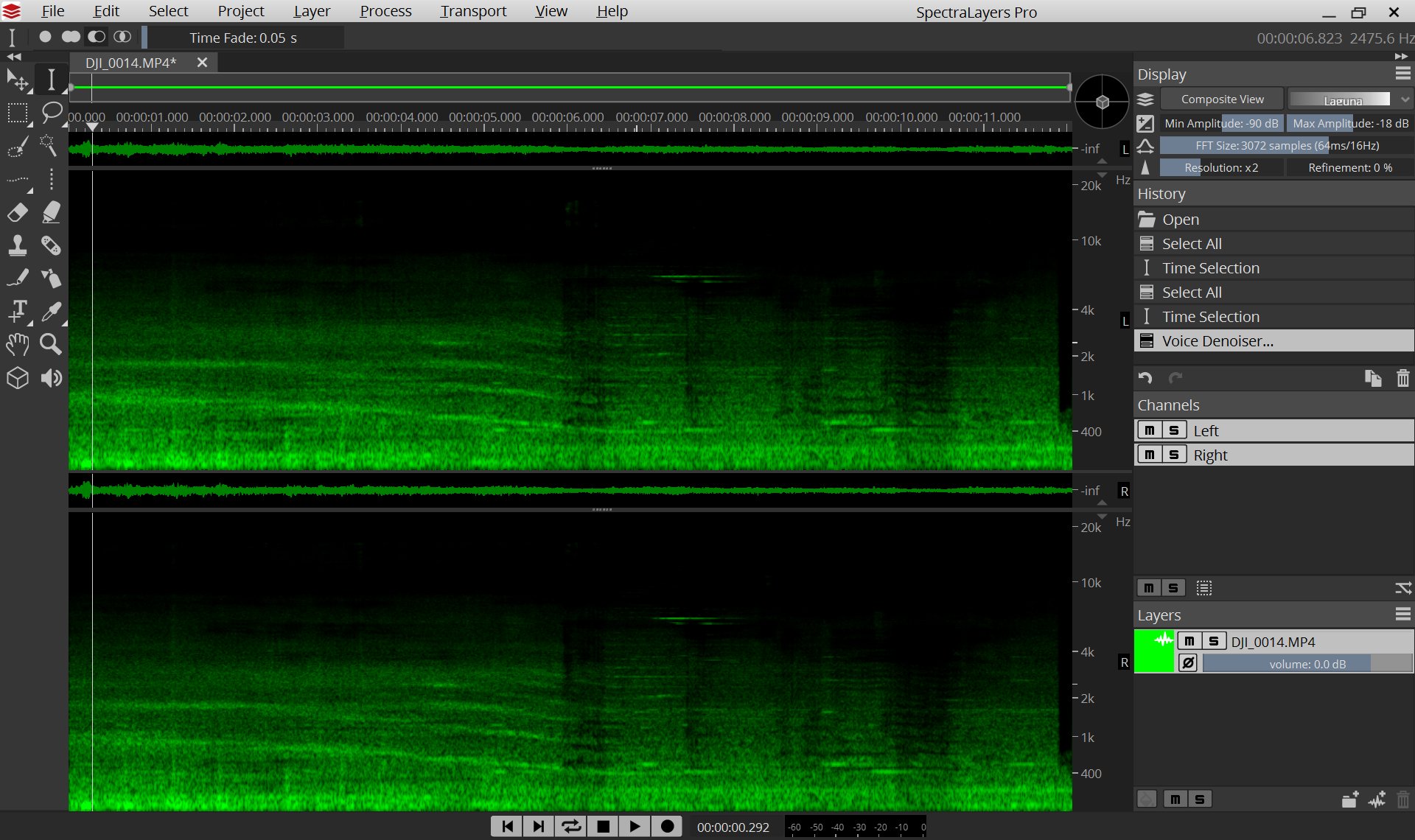Screen dimensions: 1415x840
Task: Select the Open history entry
Action: pyautogui.click(x=1273, y=219)
